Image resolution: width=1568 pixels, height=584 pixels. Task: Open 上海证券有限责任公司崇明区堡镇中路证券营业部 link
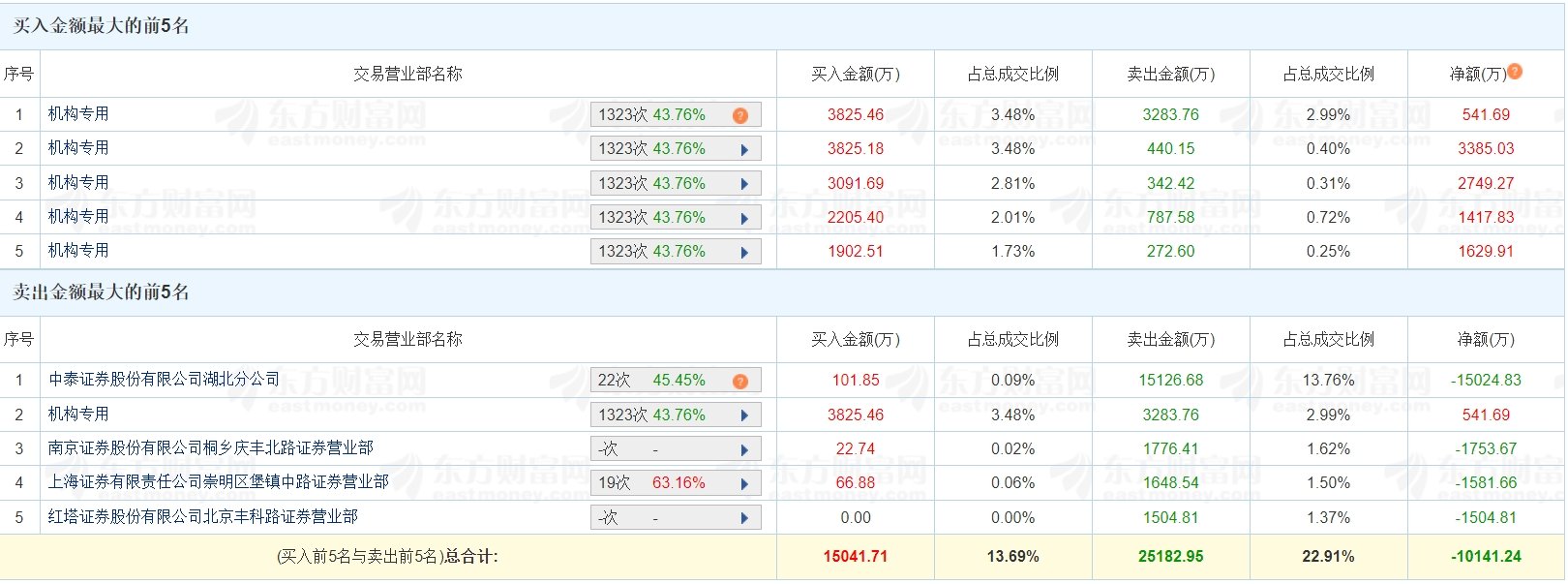coord(218,481)
